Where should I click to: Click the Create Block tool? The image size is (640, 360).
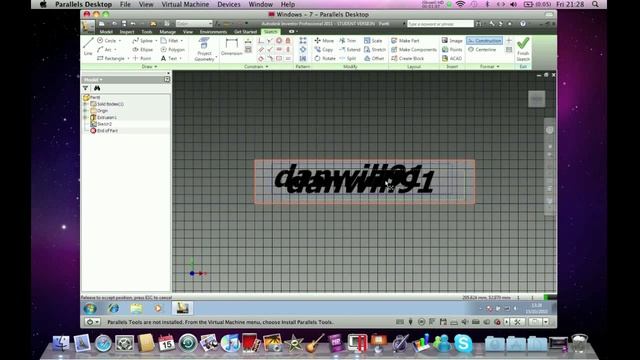click(407, 58)
